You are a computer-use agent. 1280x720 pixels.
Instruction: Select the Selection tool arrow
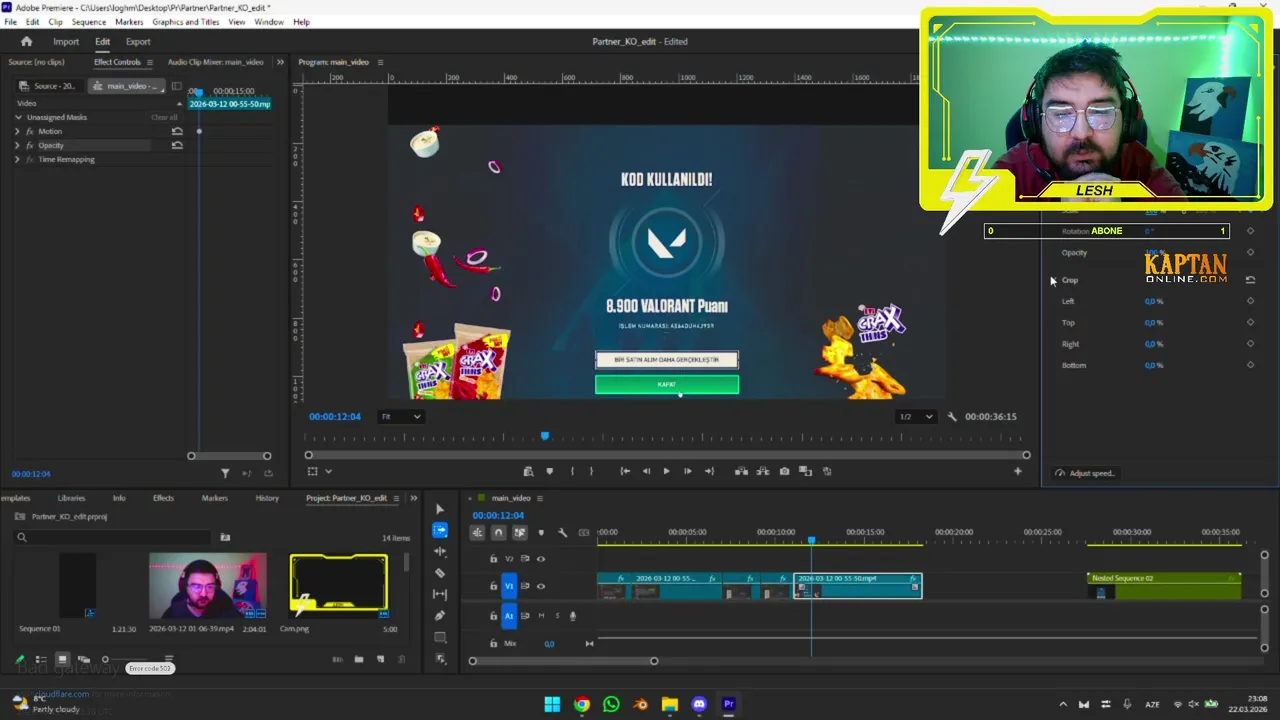coord(440,509)
